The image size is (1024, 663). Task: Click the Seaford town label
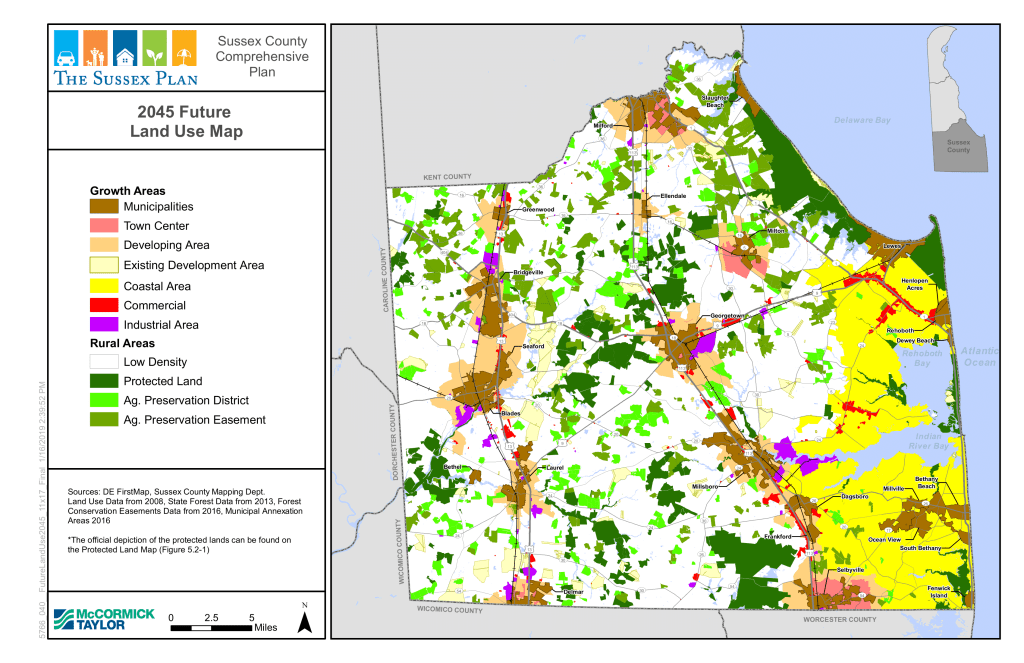pyautogui.click(x=532, y=346)
